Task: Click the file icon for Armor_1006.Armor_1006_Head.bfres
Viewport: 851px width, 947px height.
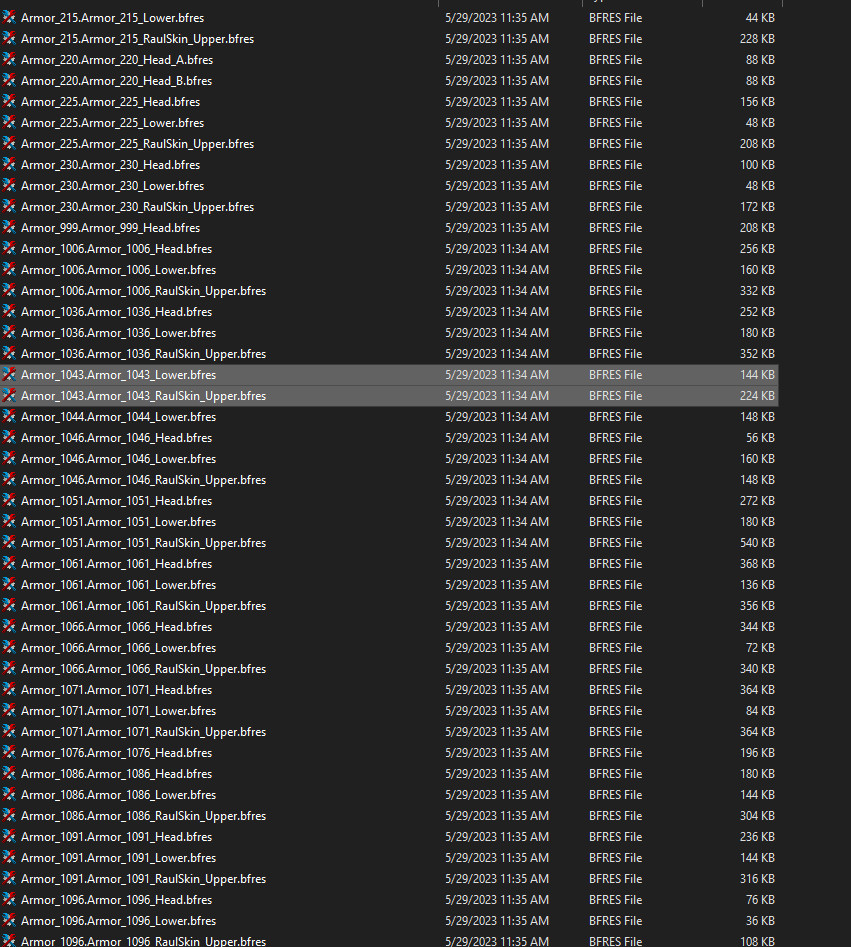Action: coord(9,249)
